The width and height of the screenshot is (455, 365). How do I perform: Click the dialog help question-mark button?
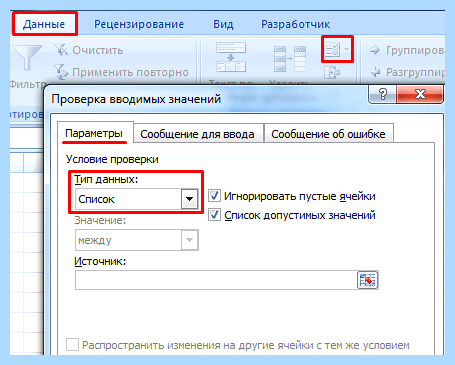tap(383, 94)
